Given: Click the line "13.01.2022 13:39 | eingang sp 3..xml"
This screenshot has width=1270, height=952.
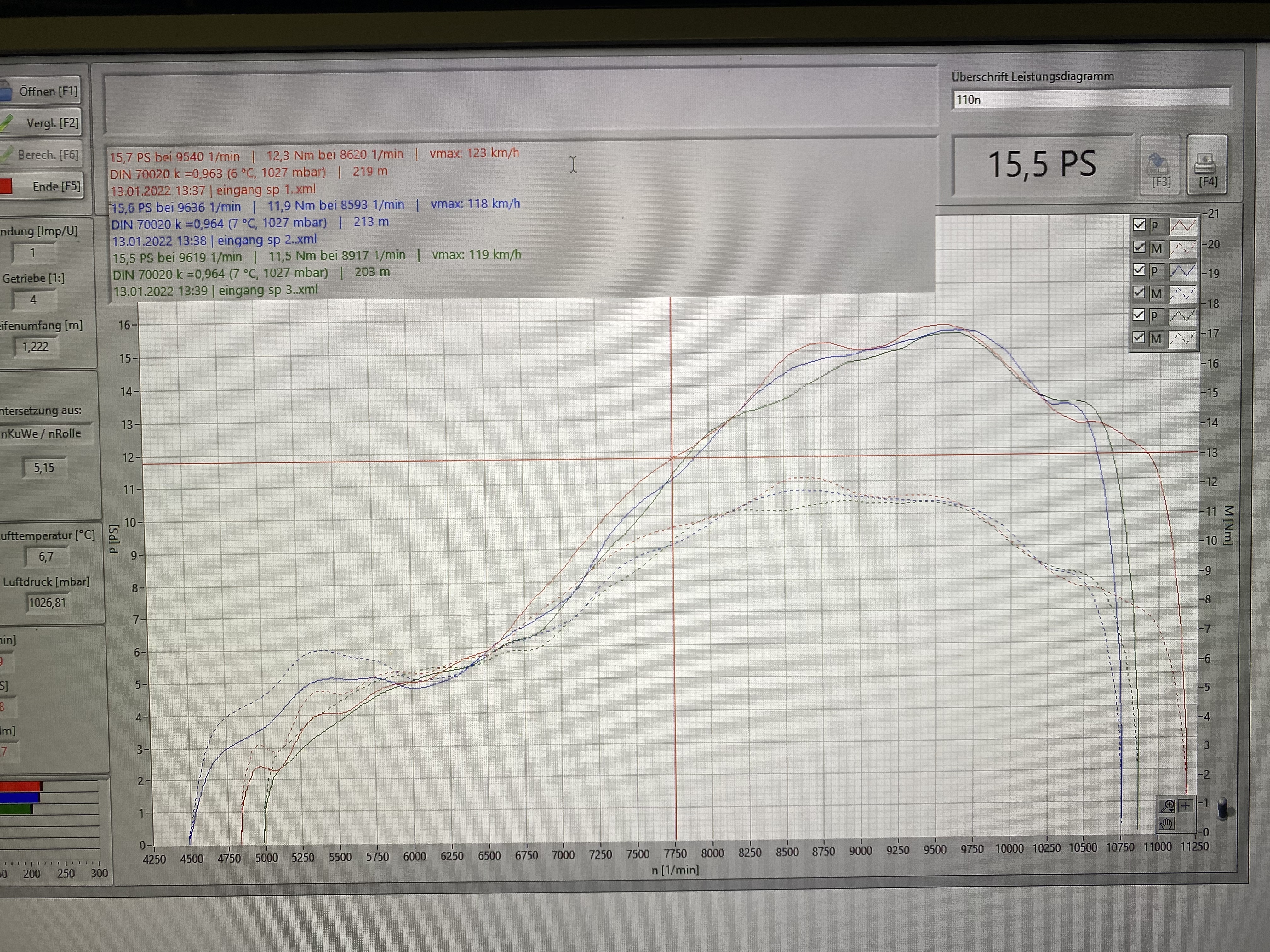Looking at the screenshot, I should pos(215,290).
